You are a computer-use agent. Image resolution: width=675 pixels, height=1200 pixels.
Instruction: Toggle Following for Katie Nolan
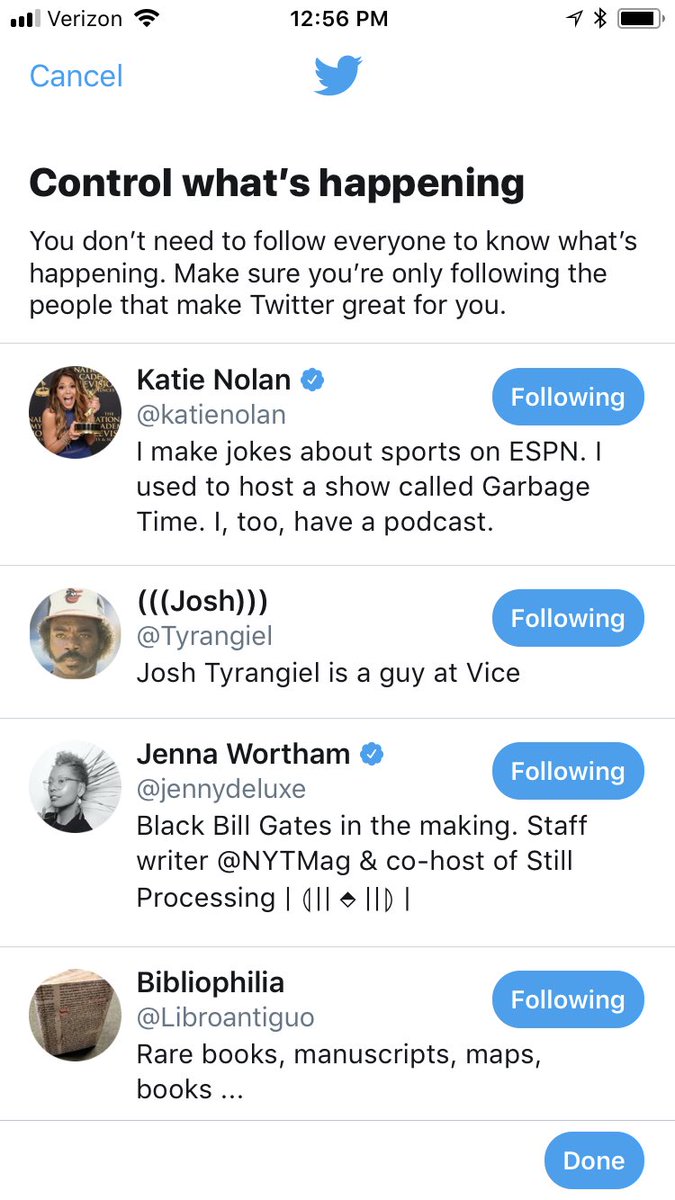[568, 397]
